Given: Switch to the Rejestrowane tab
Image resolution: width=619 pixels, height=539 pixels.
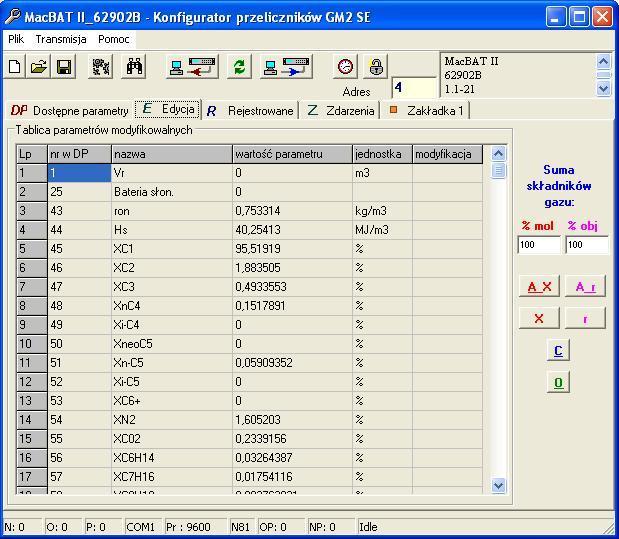Looking at the screenshot, I should (x=250, y=111).
